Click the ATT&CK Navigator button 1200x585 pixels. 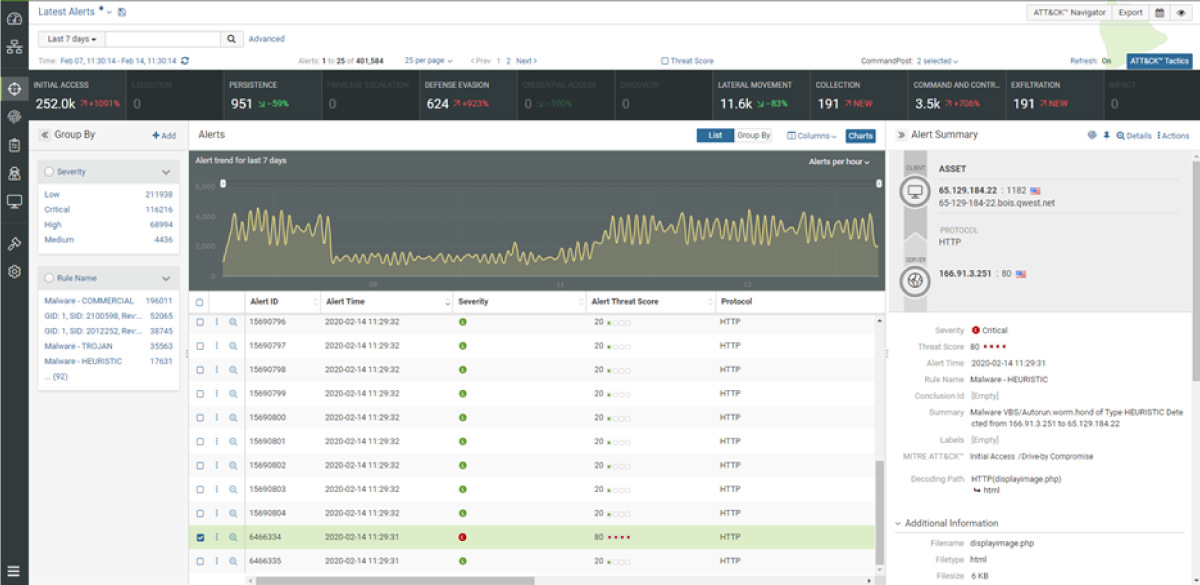click(1069, 13)
